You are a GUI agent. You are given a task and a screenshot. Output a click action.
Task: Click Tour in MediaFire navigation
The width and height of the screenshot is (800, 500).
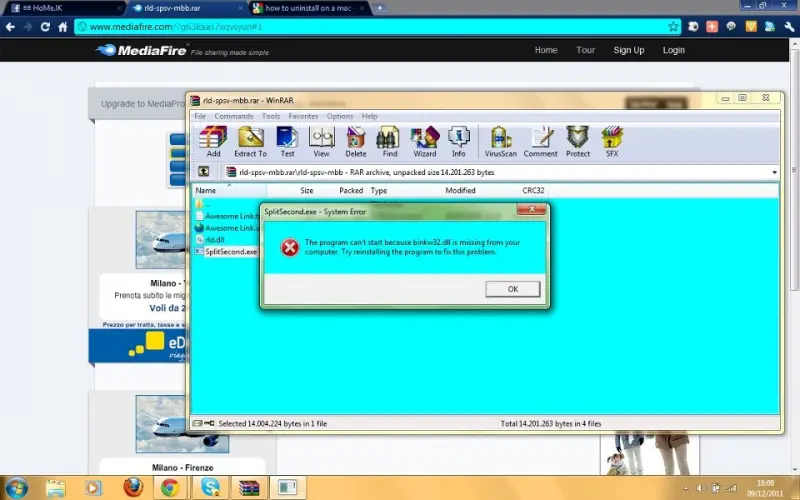point(586,50)
